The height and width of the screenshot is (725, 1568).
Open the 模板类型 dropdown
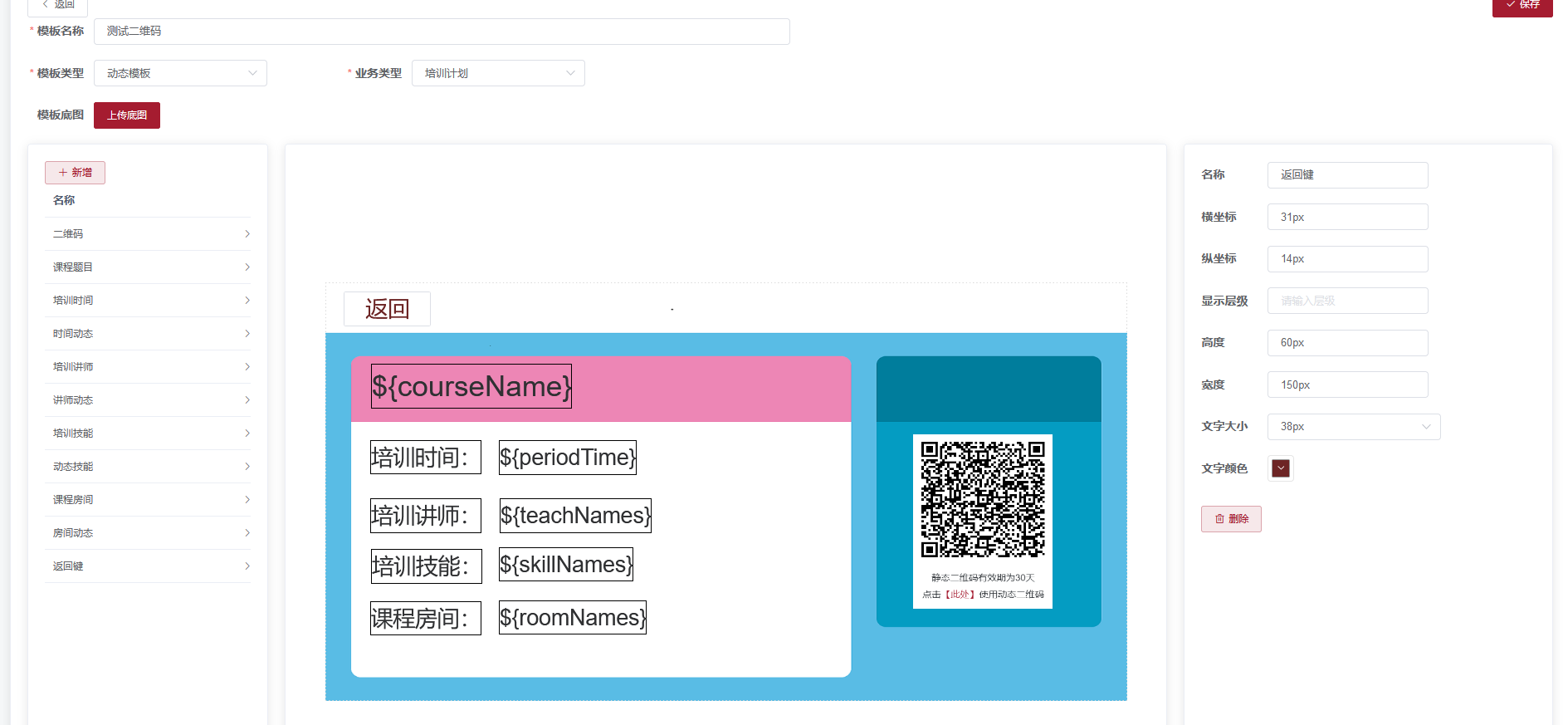point(180,73)
